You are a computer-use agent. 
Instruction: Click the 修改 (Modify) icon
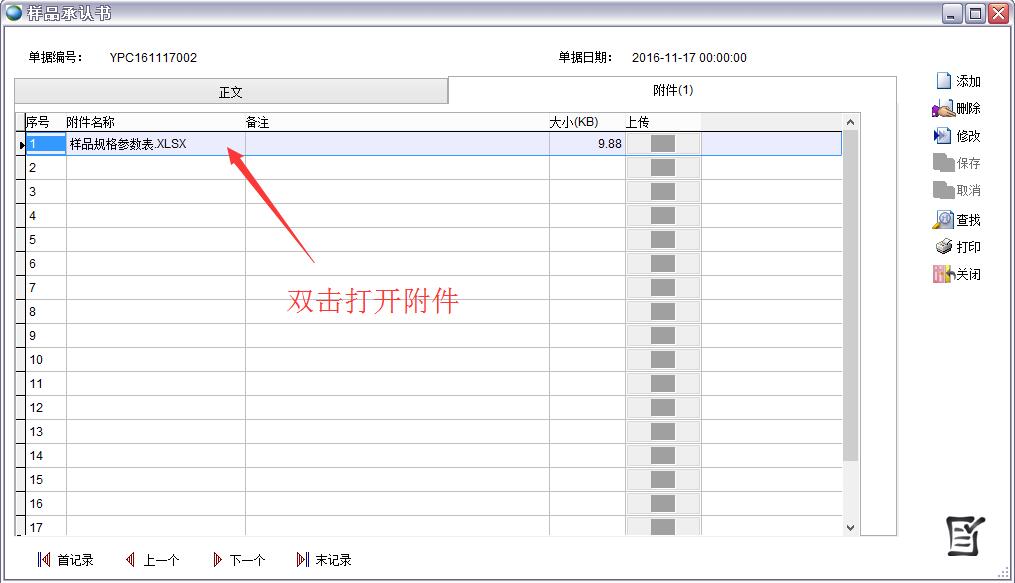(945, 136)
